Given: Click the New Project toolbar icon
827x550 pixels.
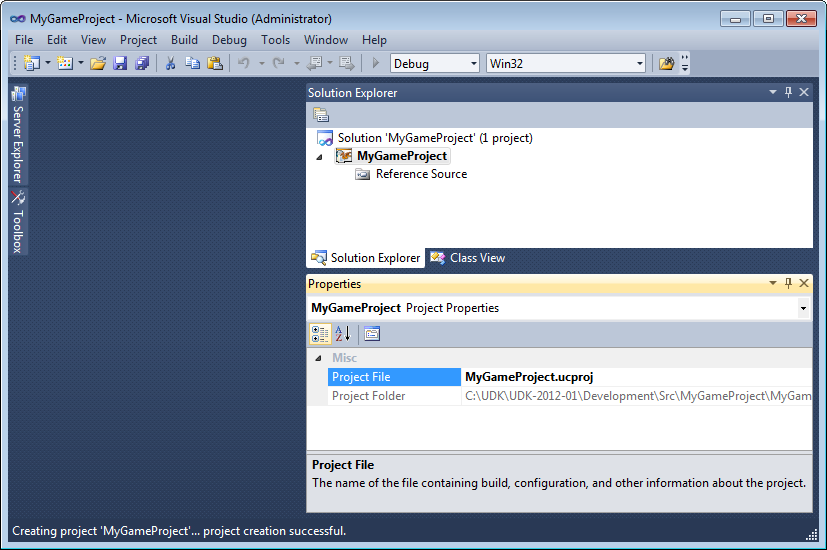Looking at the screenshot, I should pyautogui.click(x=32, y=63).
